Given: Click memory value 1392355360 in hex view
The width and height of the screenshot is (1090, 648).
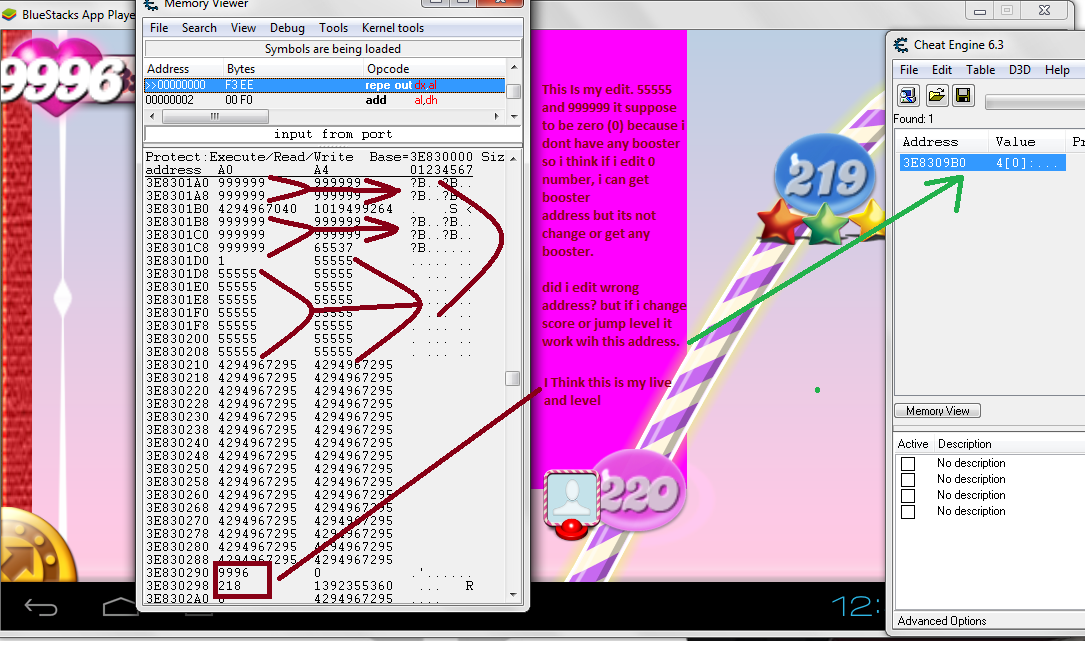Looking at the screenshot, I should click(353, 586).
